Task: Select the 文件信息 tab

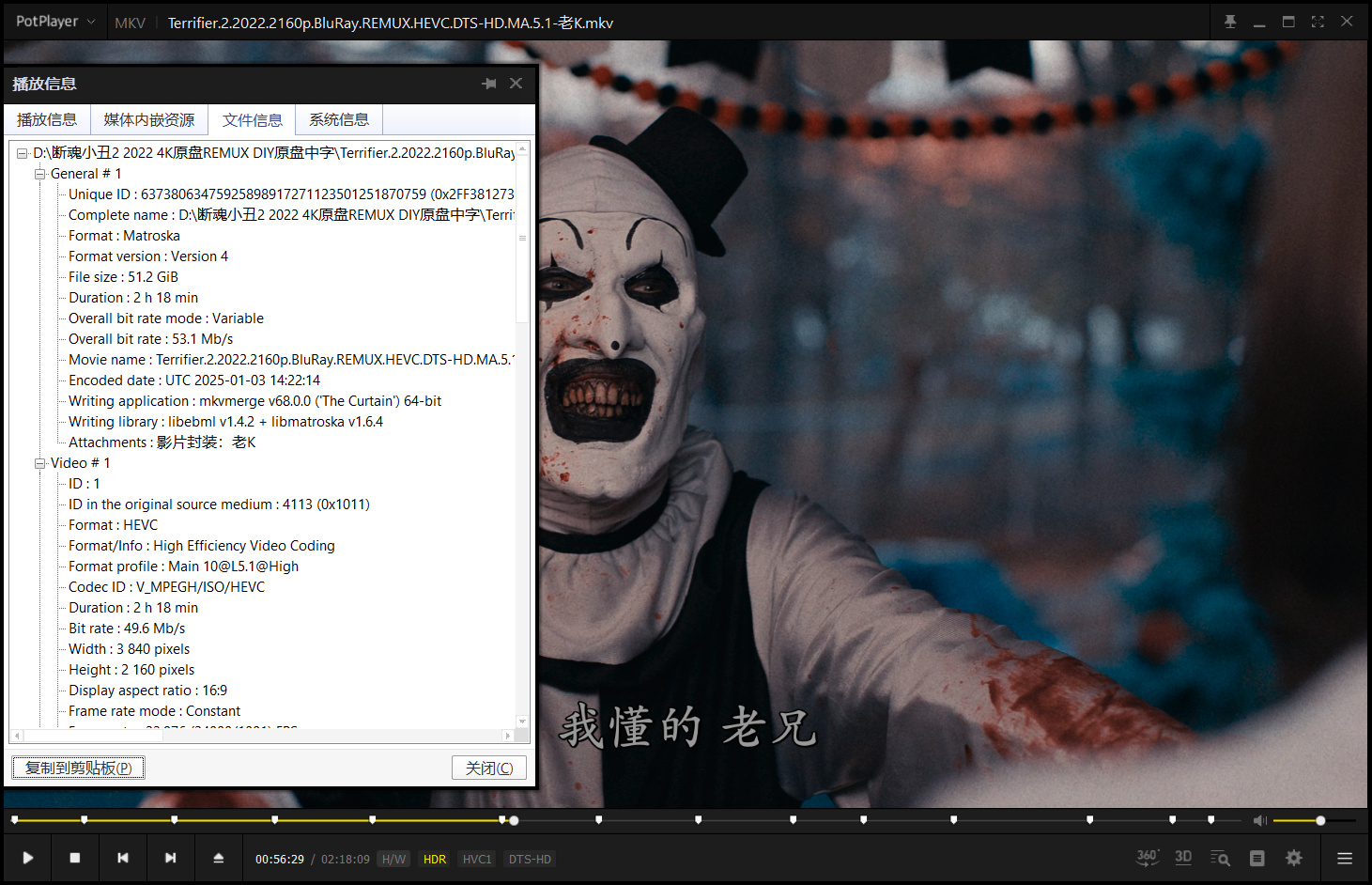Action: pyautogui.click(x=252, y=119)
